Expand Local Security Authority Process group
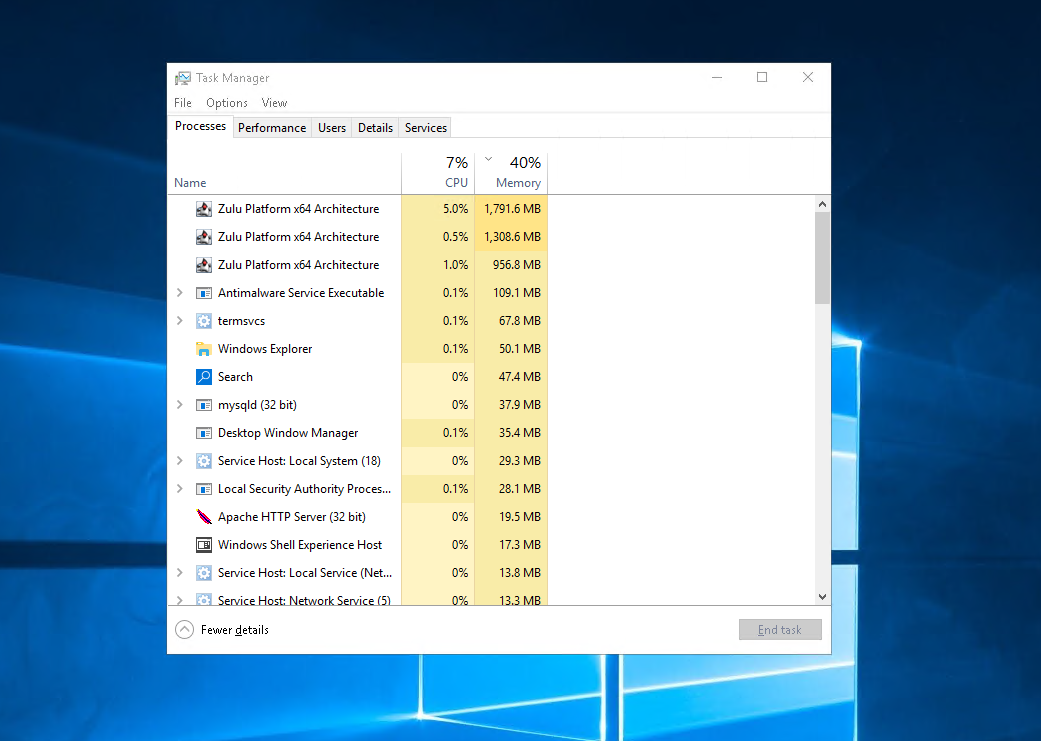 click(179, 489)
